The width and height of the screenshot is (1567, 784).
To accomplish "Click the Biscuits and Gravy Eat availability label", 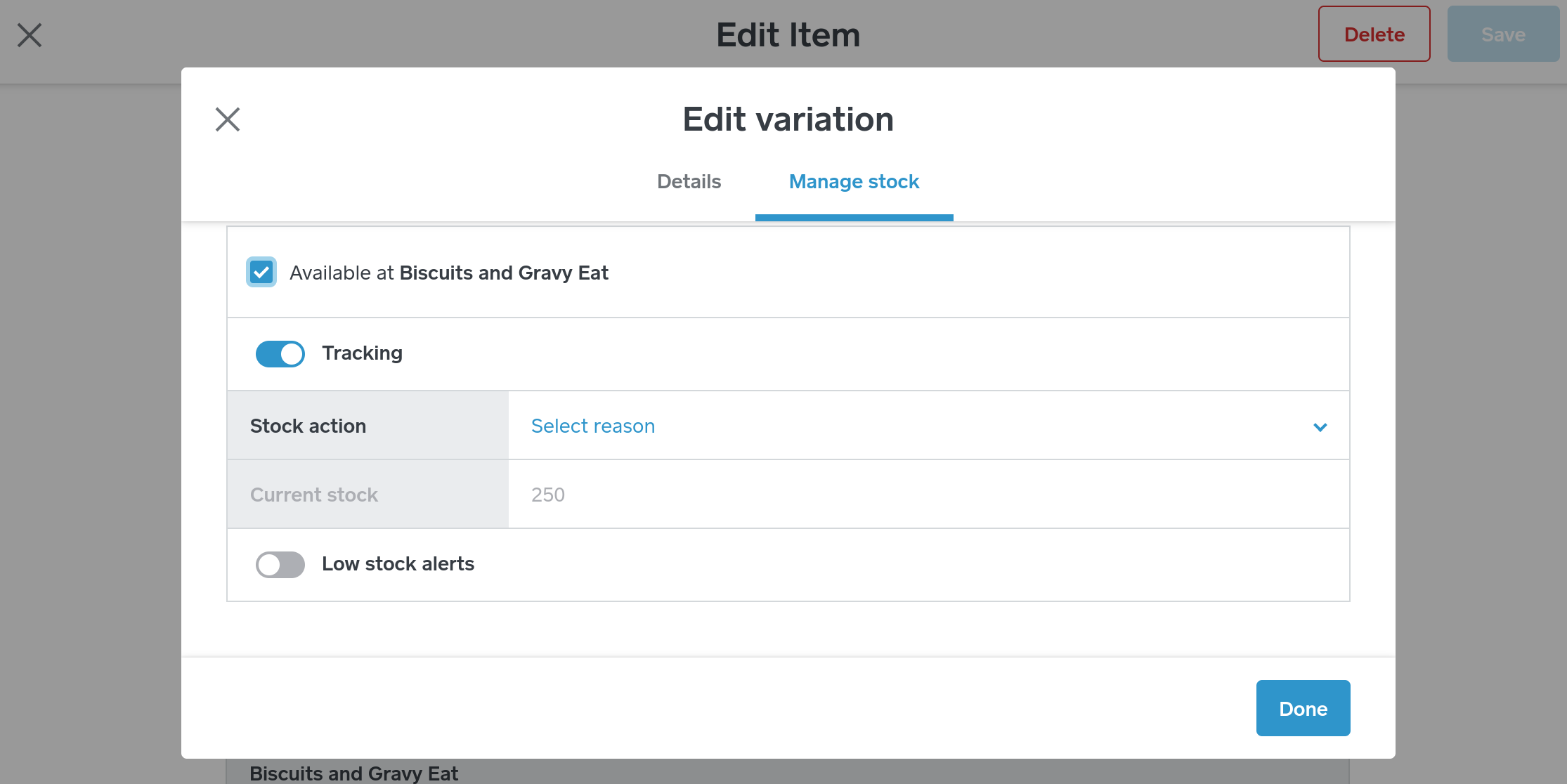I will click(x=449, y=273).
